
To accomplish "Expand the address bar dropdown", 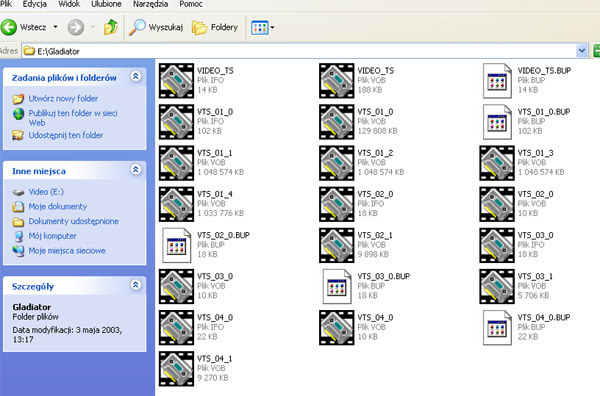I will tap(582, 51).
